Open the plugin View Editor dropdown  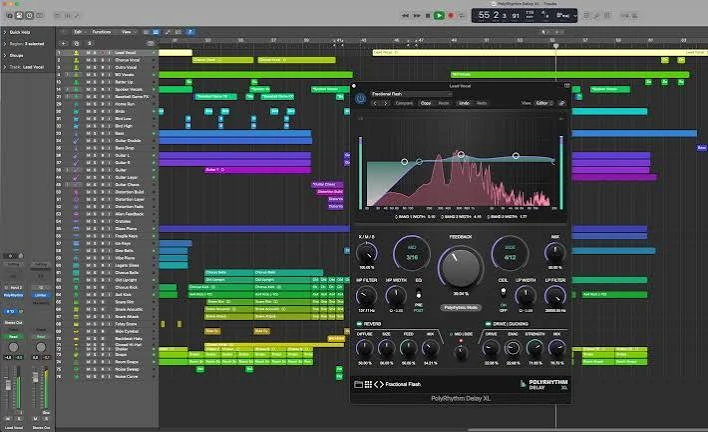[x=544, y=103]
